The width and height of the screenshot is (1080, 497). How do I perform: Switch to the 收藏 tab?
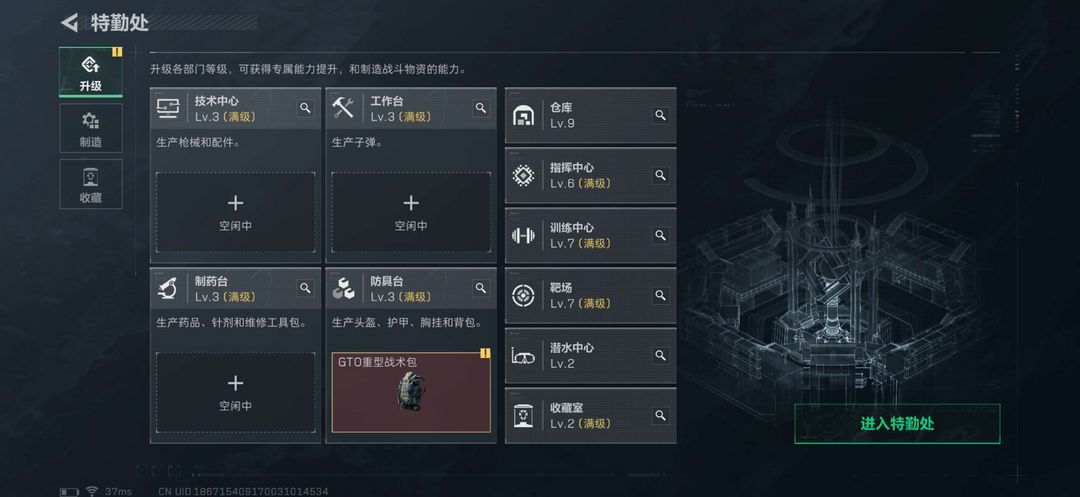tap(91, 184)
